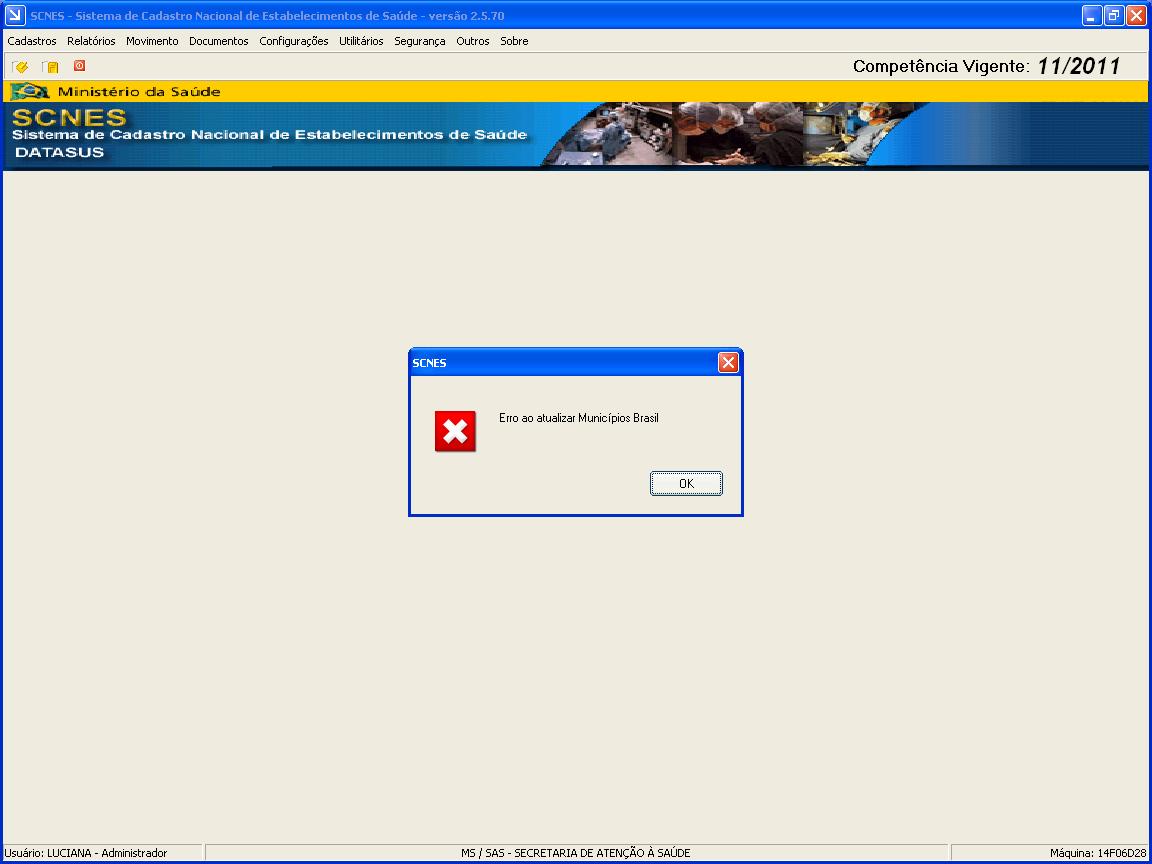Viewport: 1152px width, 864px height.
Task: Click the yellow pencil edit toolbar icon
Action: 20,67
